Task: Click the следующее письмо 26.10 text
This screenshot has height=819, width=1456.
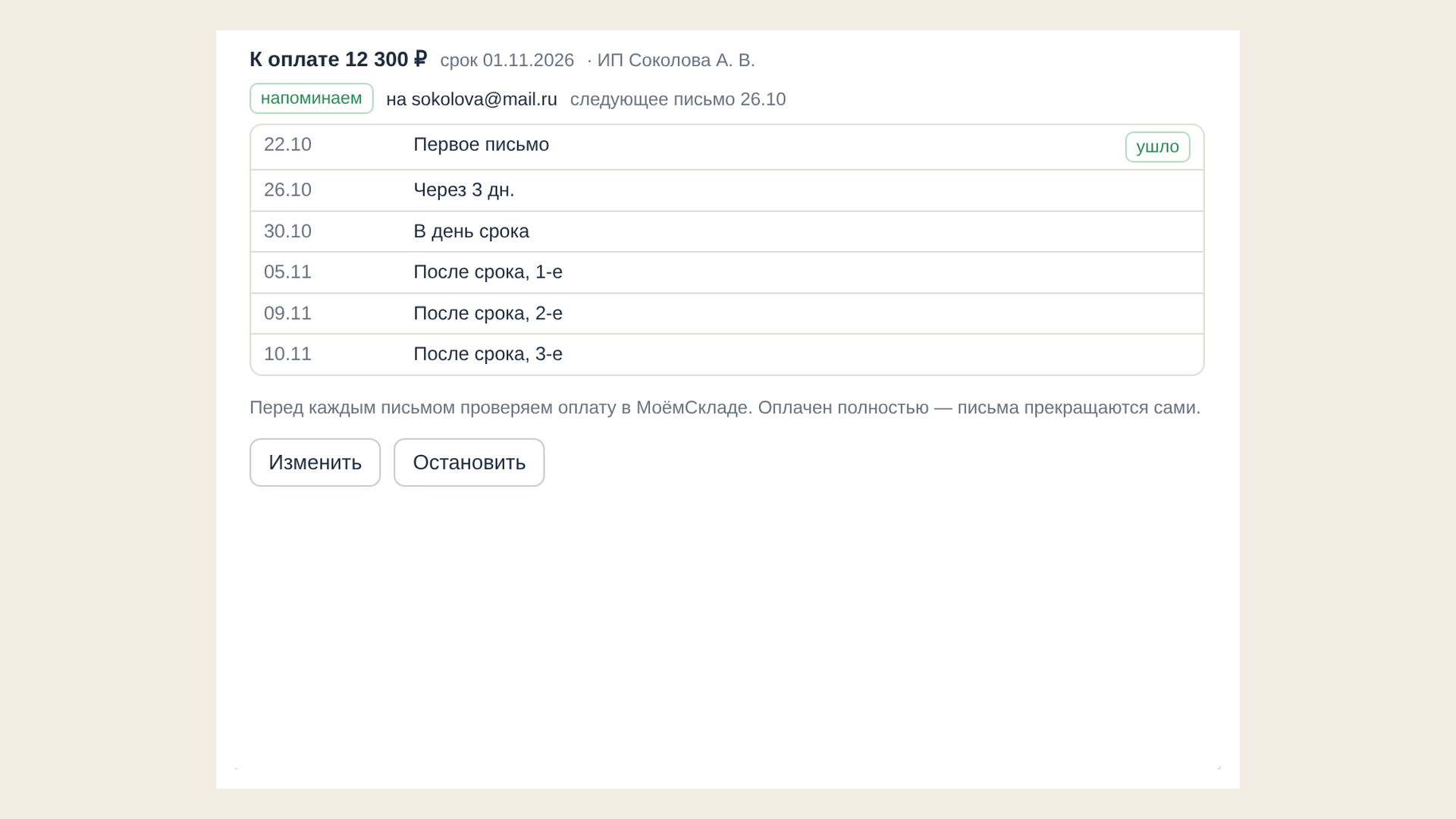Action: coord(678,99)
